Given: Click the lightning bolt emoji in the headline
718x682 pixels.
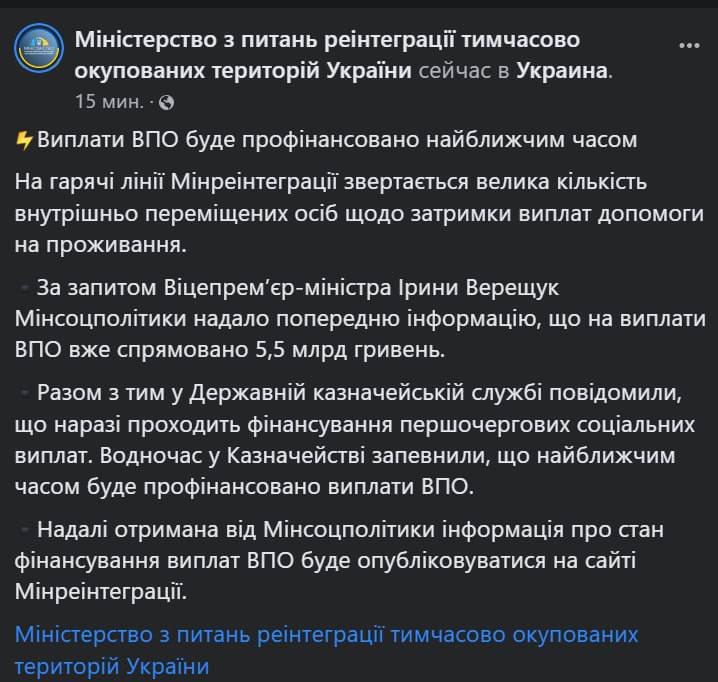Looking at the screenshot, I should pos(25,140).
